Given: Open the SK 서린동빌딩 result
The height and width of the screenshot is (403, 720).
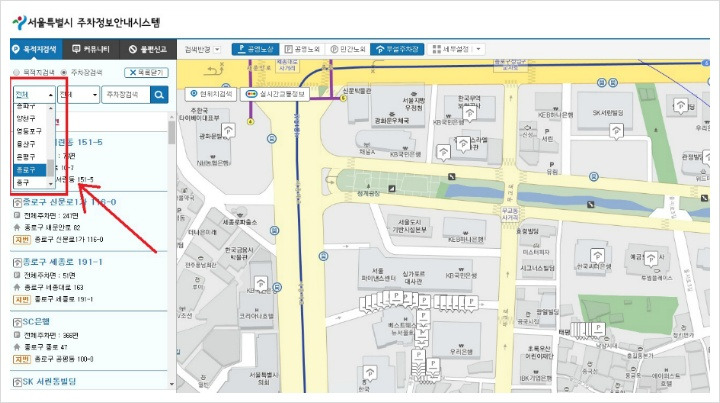Looking at the screenshot, I should coord(49,381).
